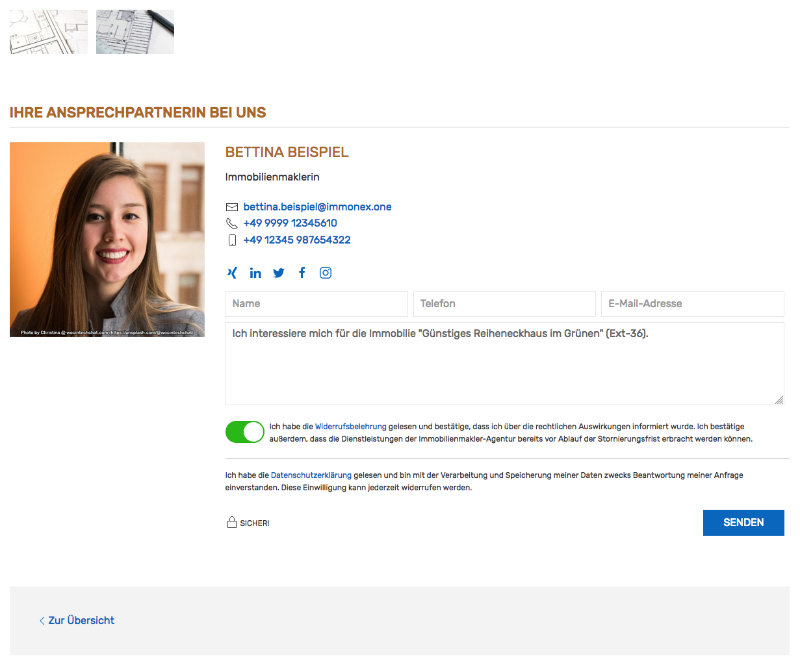Click the SENDEN button
Viewport: 800px width, 665px height.
[x=743, y=523]
